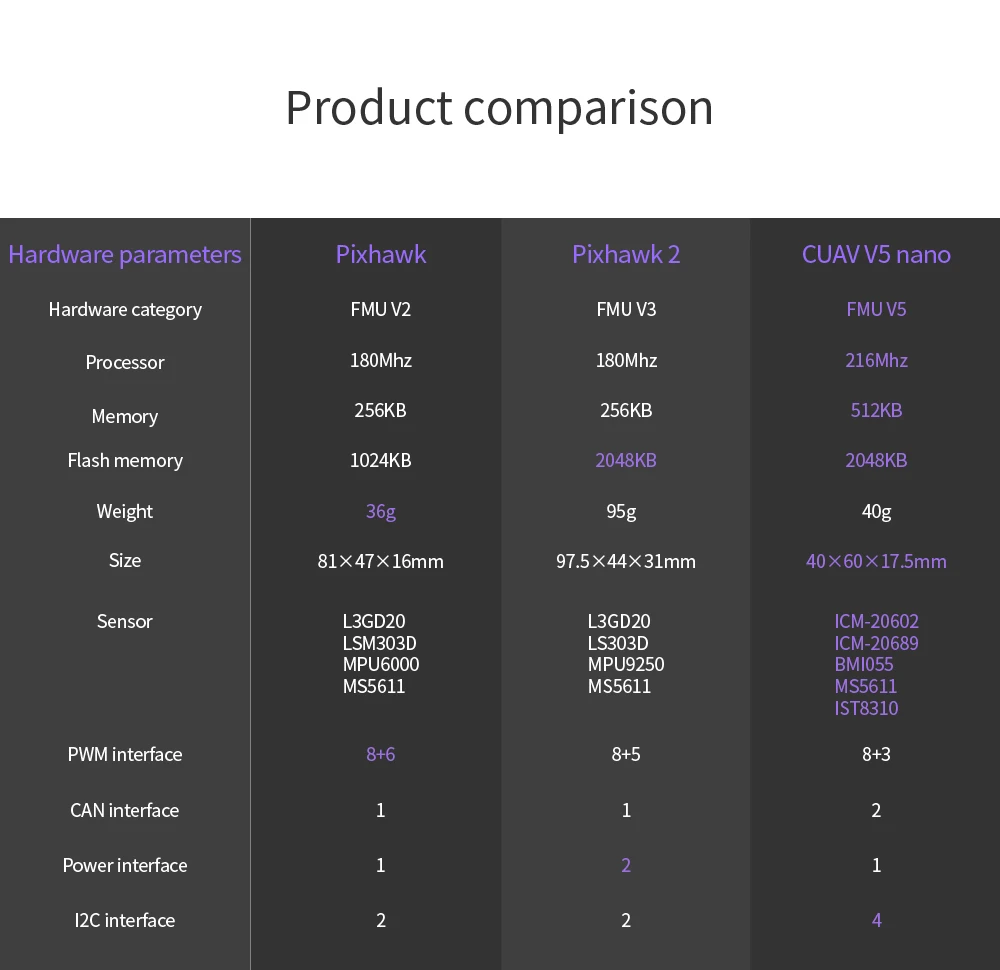Select the 216Mhz processor value
This screenshot has height=970, width=1000.
coord(876,360)
